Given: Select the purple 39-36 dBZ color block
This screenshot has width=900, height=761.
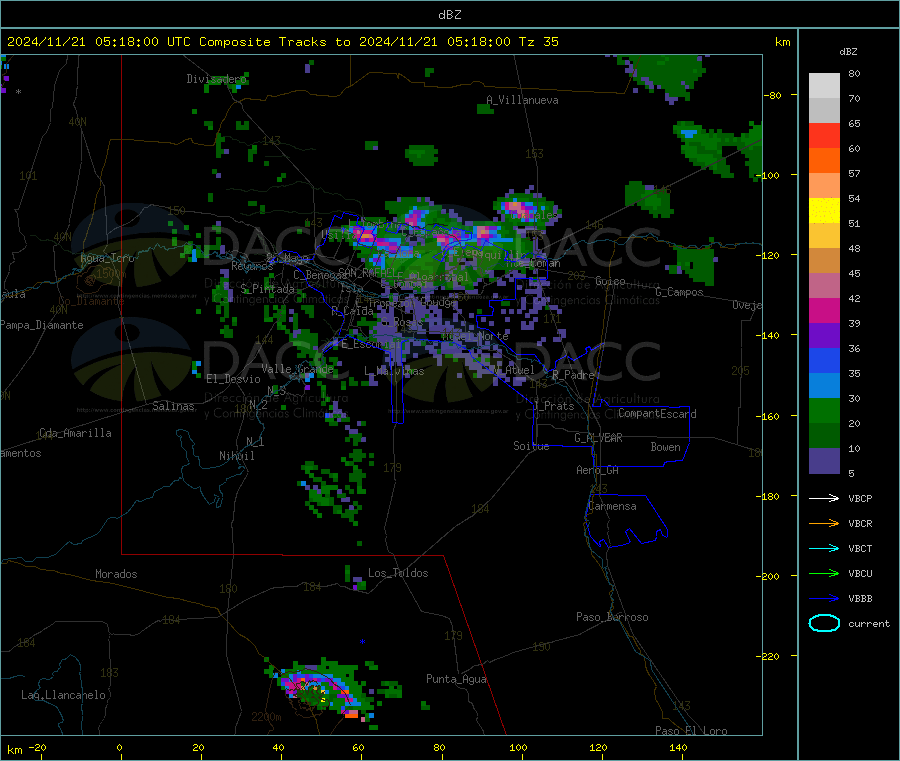Looking at the screenshot, I should click(x=824, y=336).
